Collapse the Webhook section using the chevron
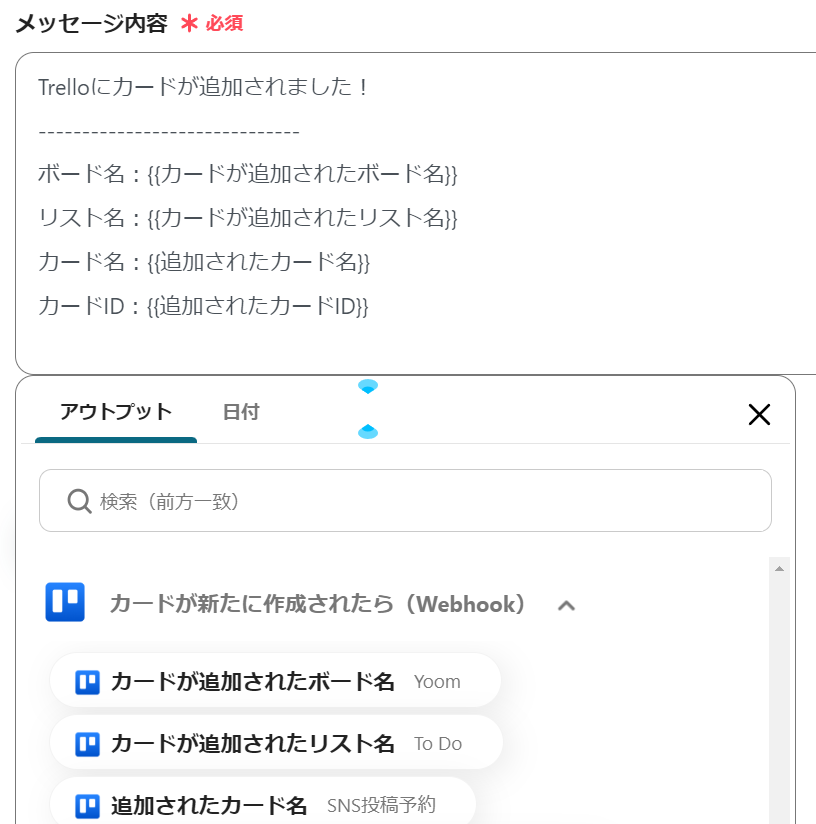 tap(566, 605)
